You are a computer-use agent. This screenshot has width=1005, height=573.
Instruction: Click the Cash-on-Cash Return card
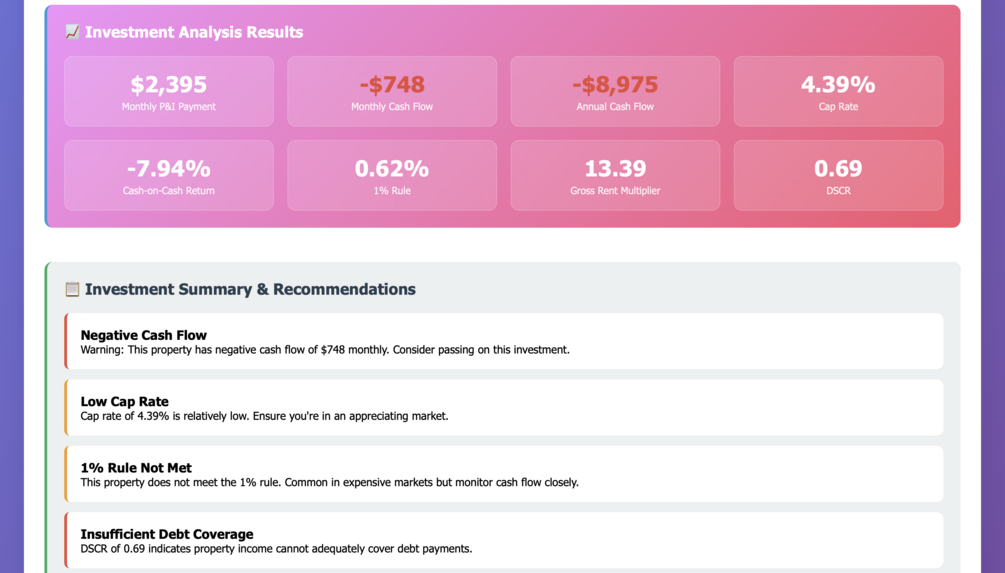(x=169, y=176)
